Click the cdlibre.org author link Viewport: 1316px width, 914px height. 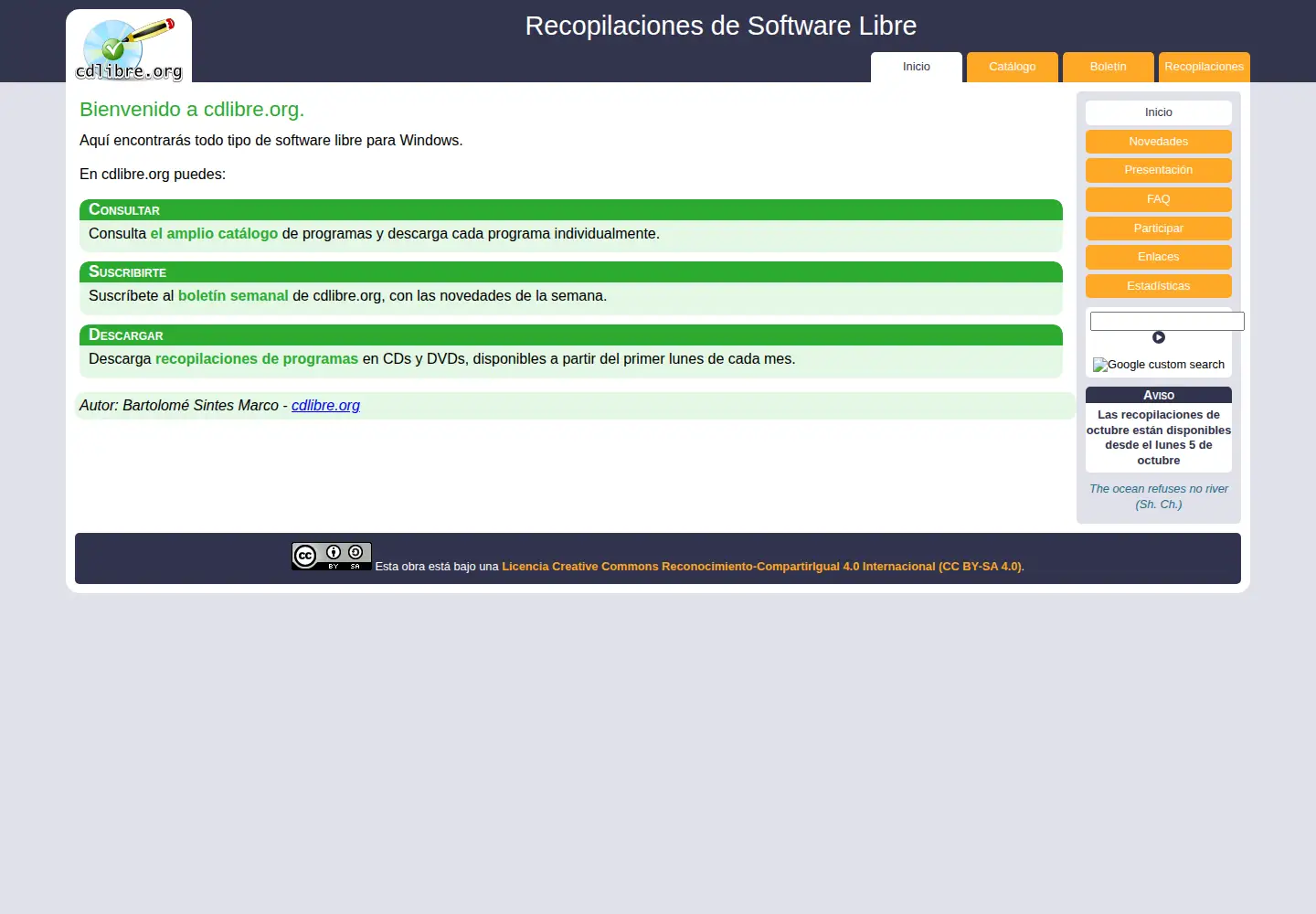[x=325, y=406]
